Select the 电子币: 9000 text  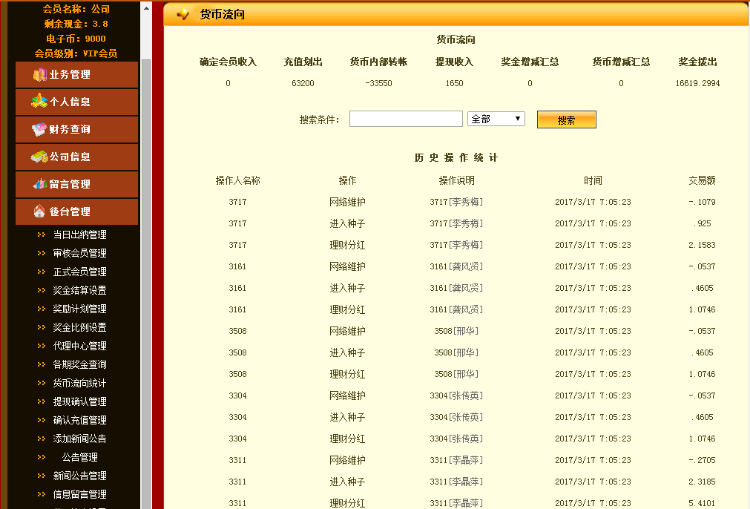[x=76, y=39]
